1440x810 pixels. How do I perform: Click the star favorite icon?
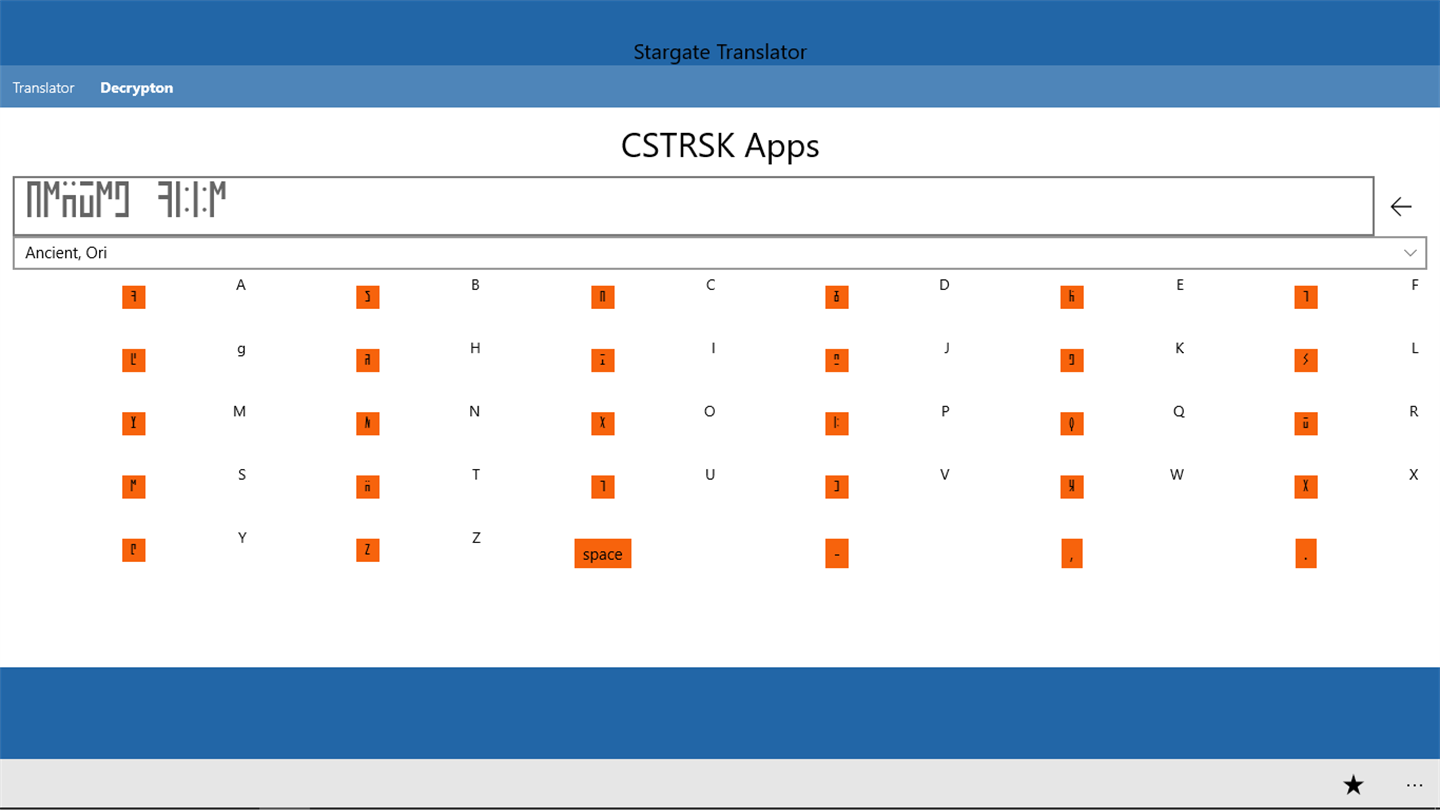1353,785
